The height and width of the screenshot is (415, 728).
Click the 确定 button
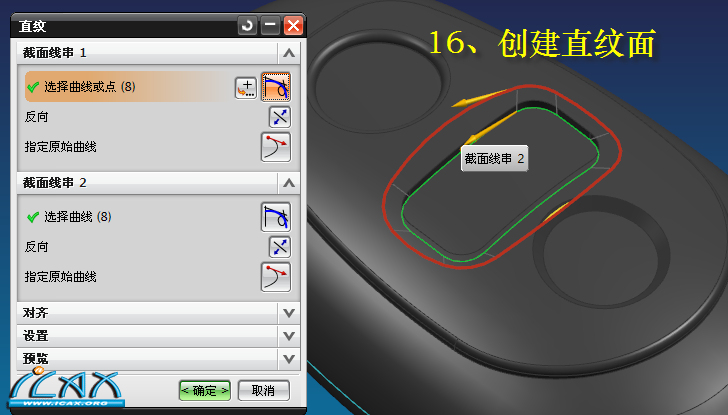click(x=205, y=391)
